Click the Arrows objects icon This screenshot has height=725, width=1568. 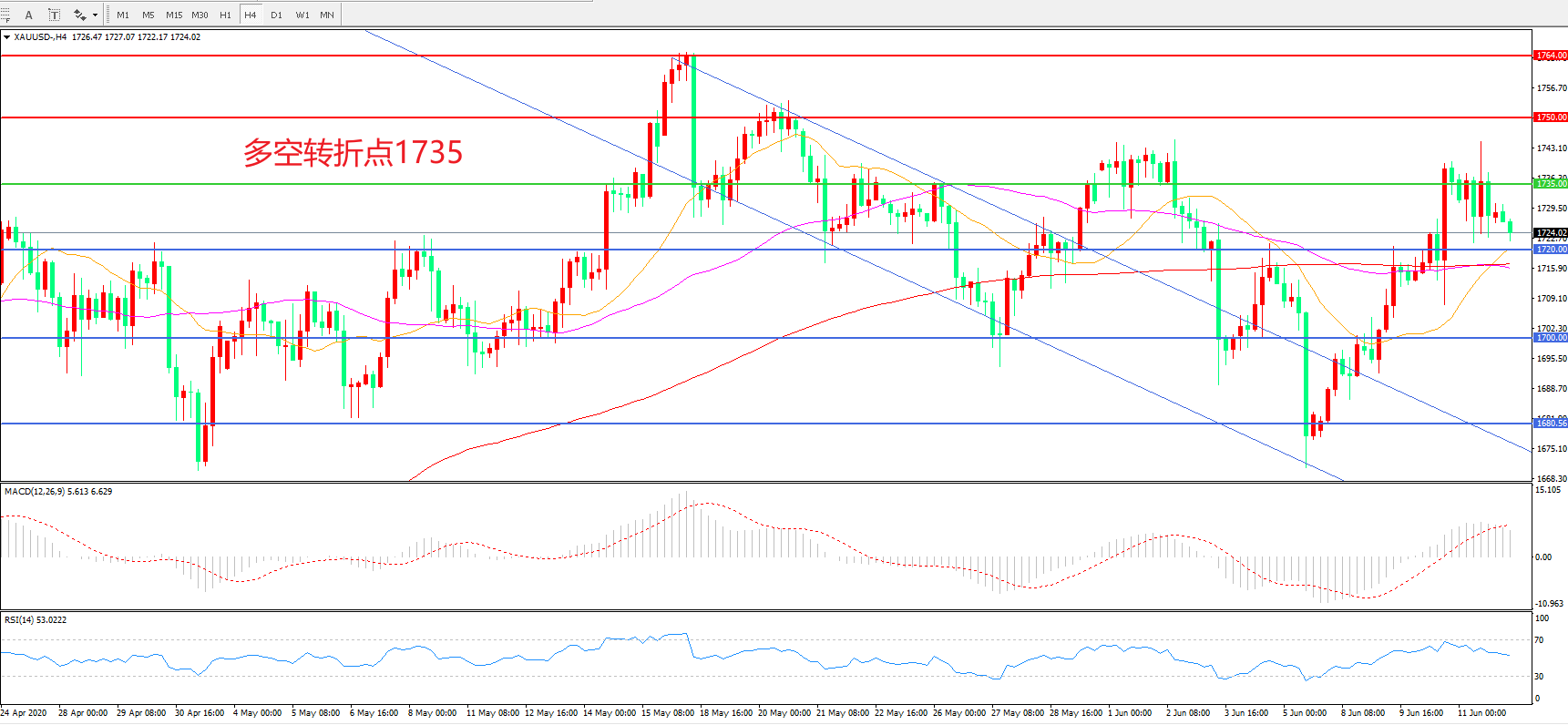(80, 15)
